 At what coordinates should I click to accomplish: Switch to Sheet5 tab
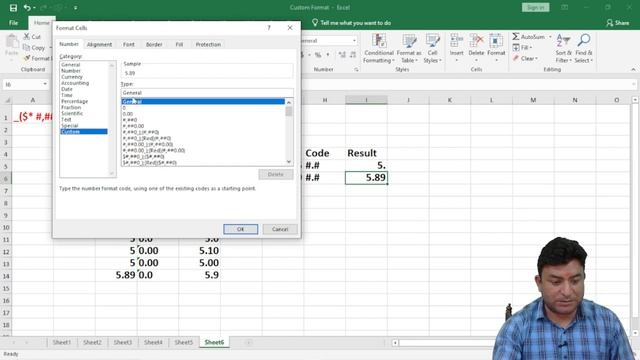coord(184,342)
